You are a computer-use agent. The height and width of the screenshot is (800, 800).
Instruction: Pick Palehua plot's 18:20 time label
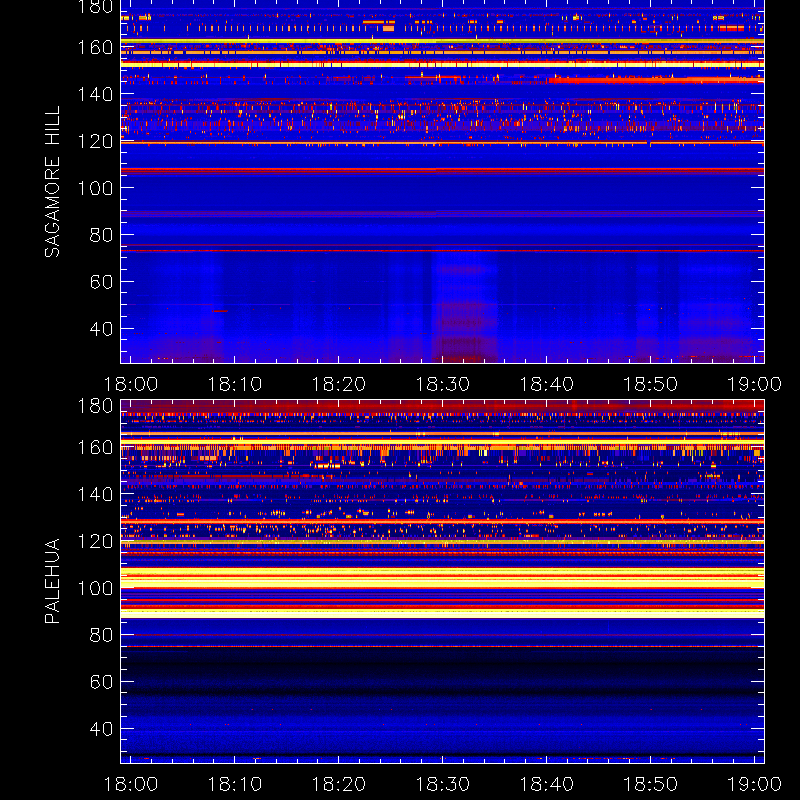tap(339, 784)
